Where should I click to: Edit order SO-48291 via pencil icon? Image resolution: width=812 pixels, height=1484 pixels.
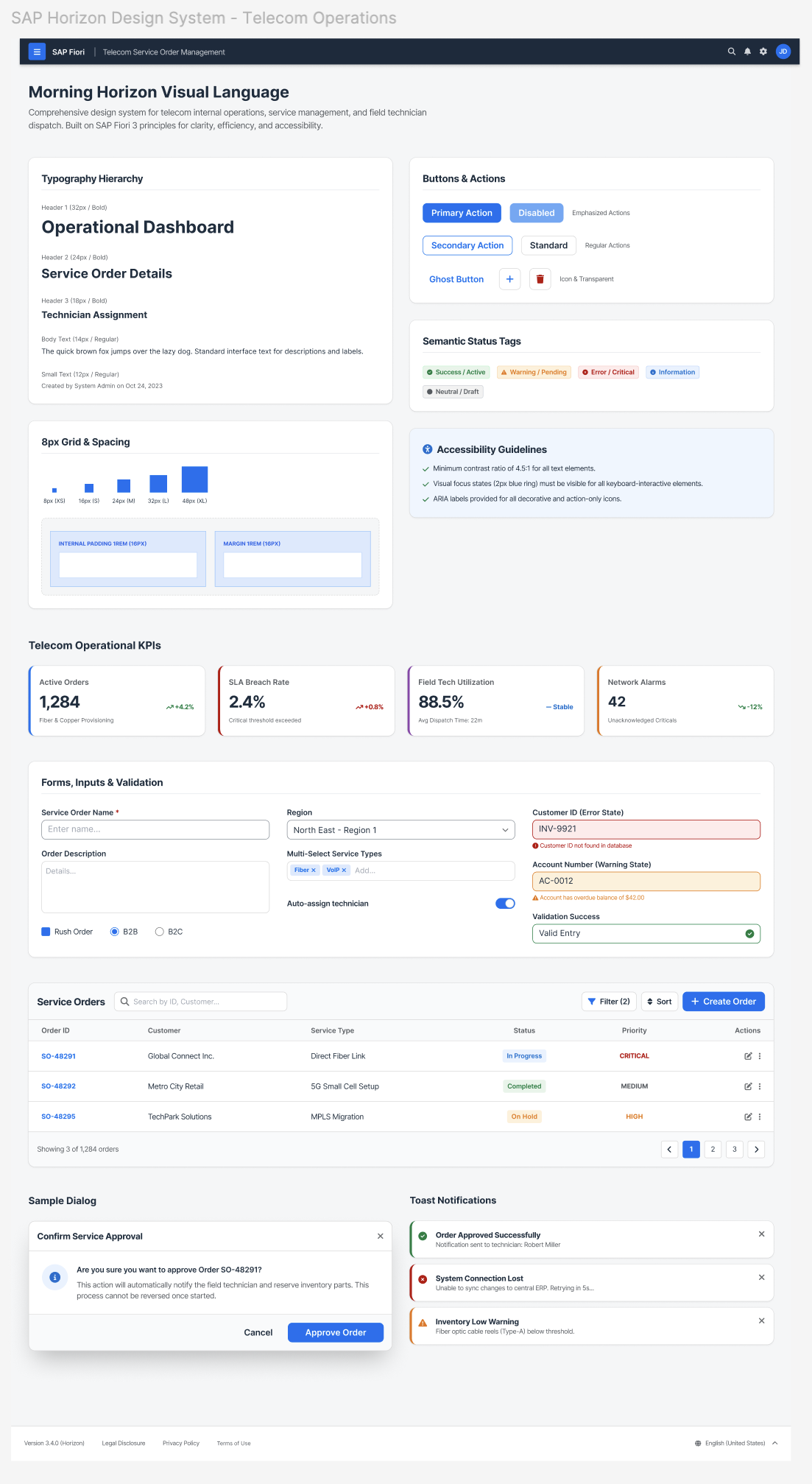tap(748, 1056)
